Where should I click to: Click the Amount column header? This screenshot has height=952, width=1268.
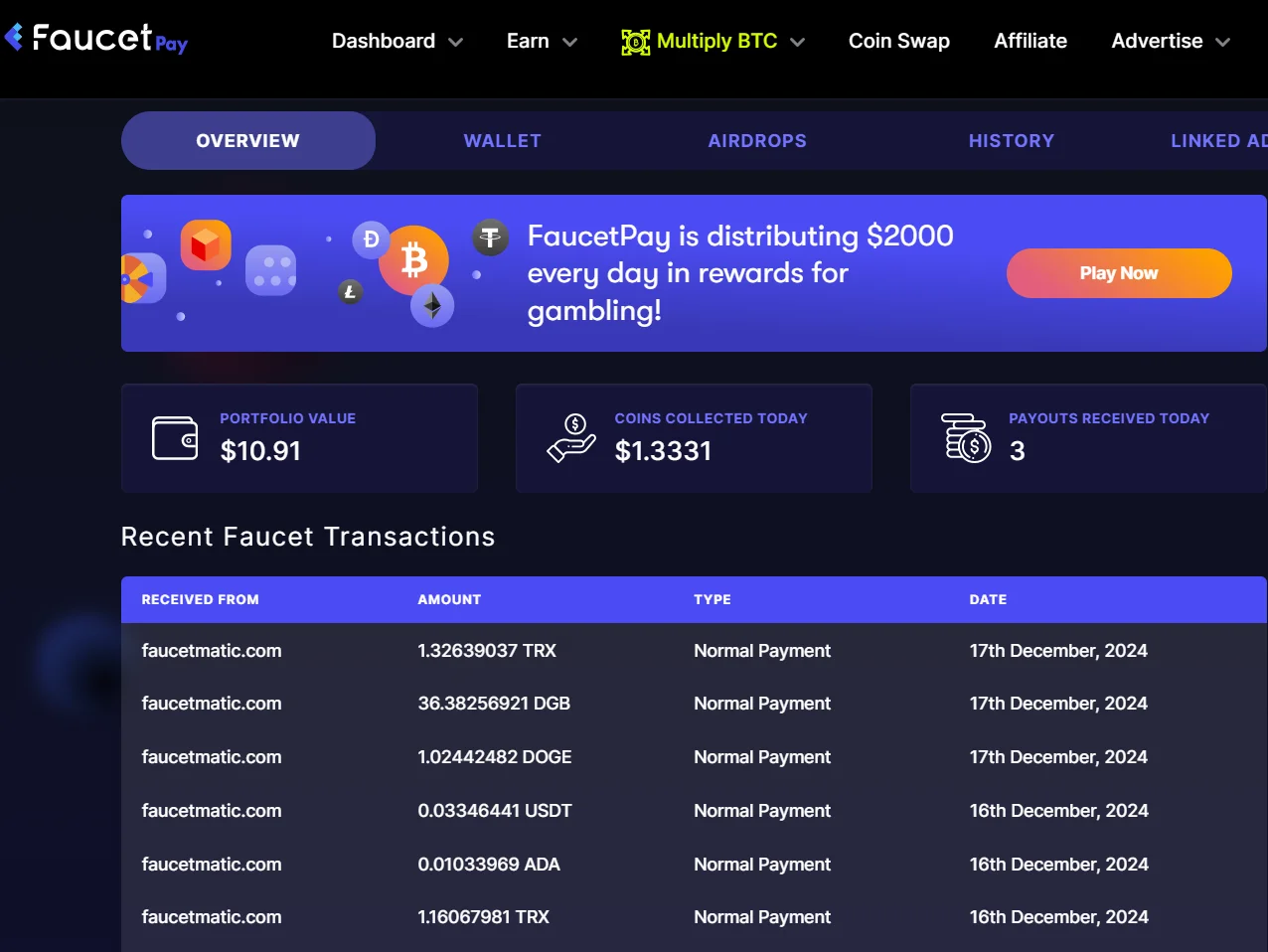449,599
